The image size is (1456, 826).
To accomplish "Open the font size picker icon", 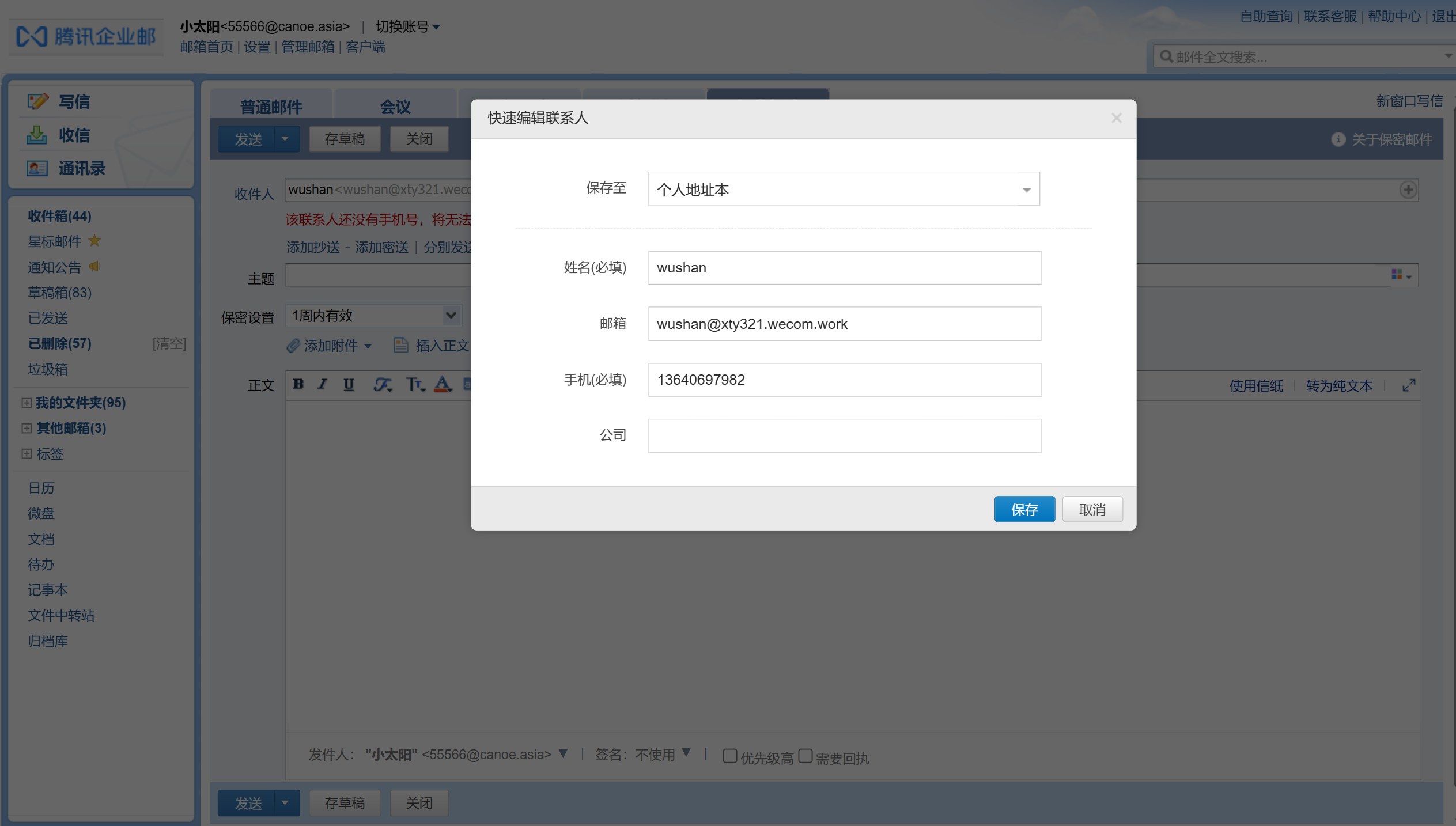I will coord(415,384).
